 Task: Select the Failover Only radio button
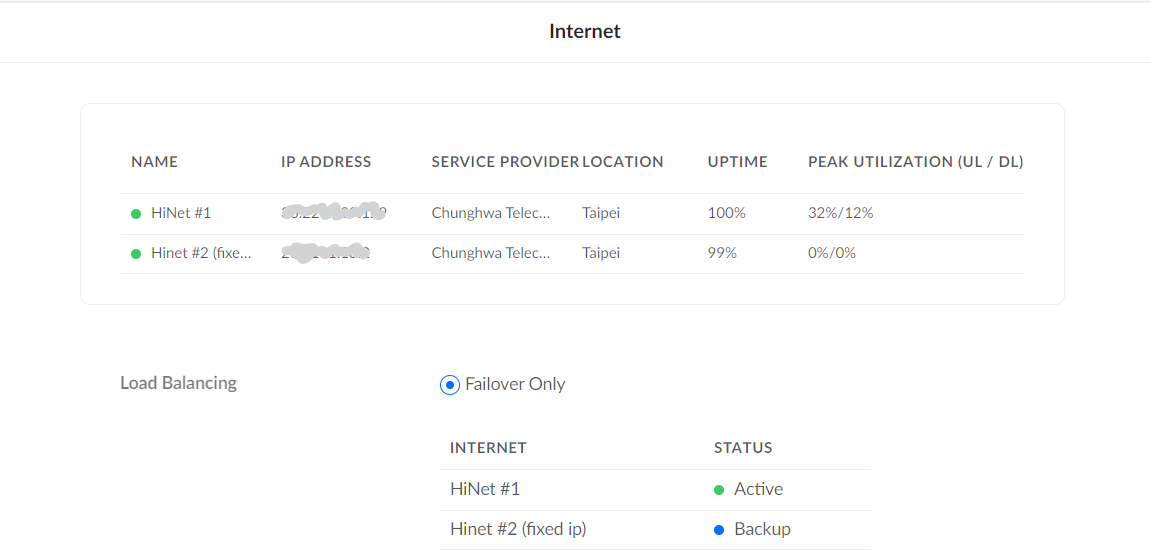tap(450, 385)
